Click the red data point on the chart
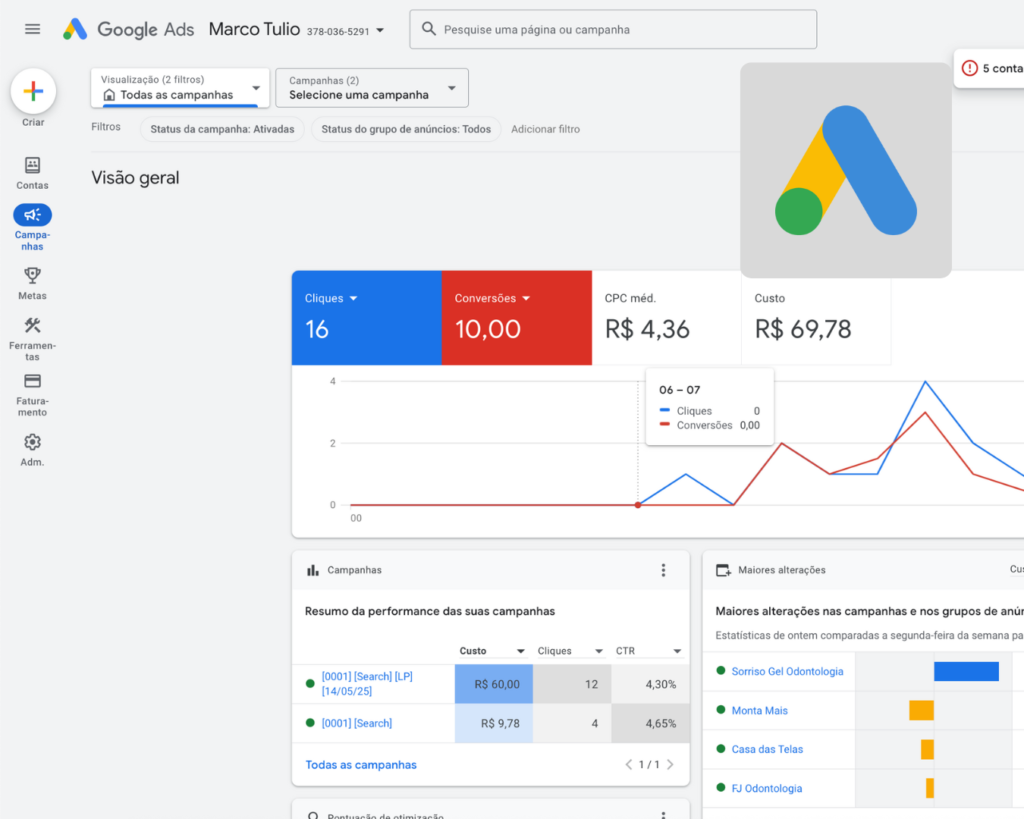 pos(638,505)
